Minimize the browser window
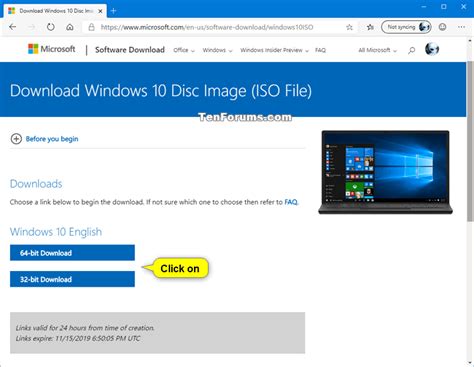The height and width of the screenshot is (367, 474). (x=424, y=7)
